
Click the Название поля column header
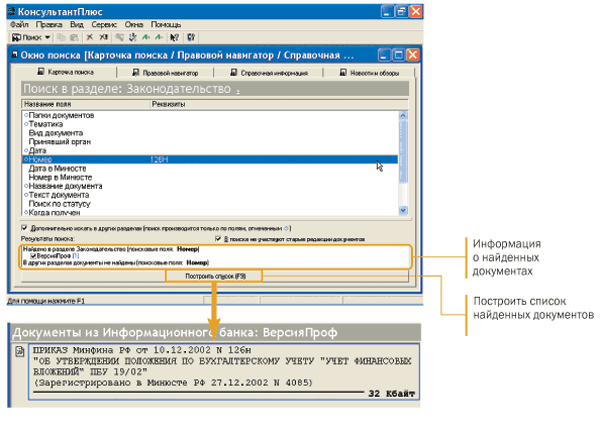86,104
